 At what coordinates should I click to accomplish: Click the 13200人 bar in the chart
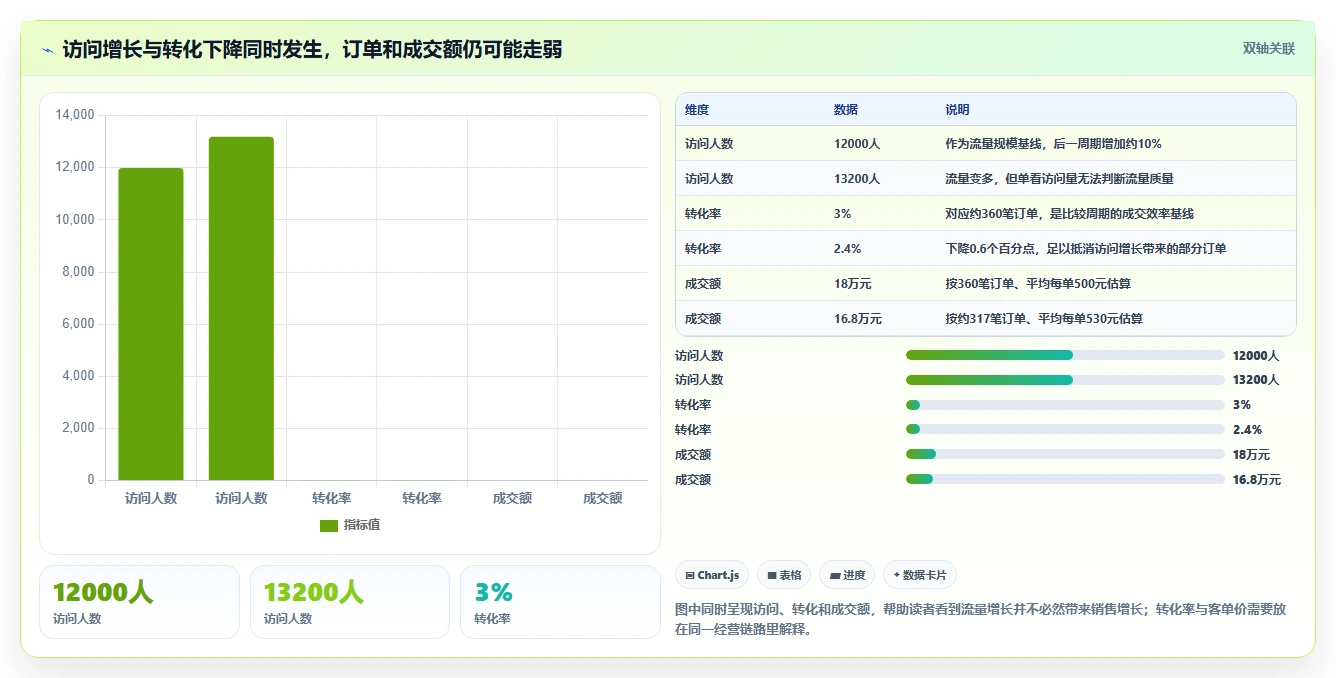[241, 309]
